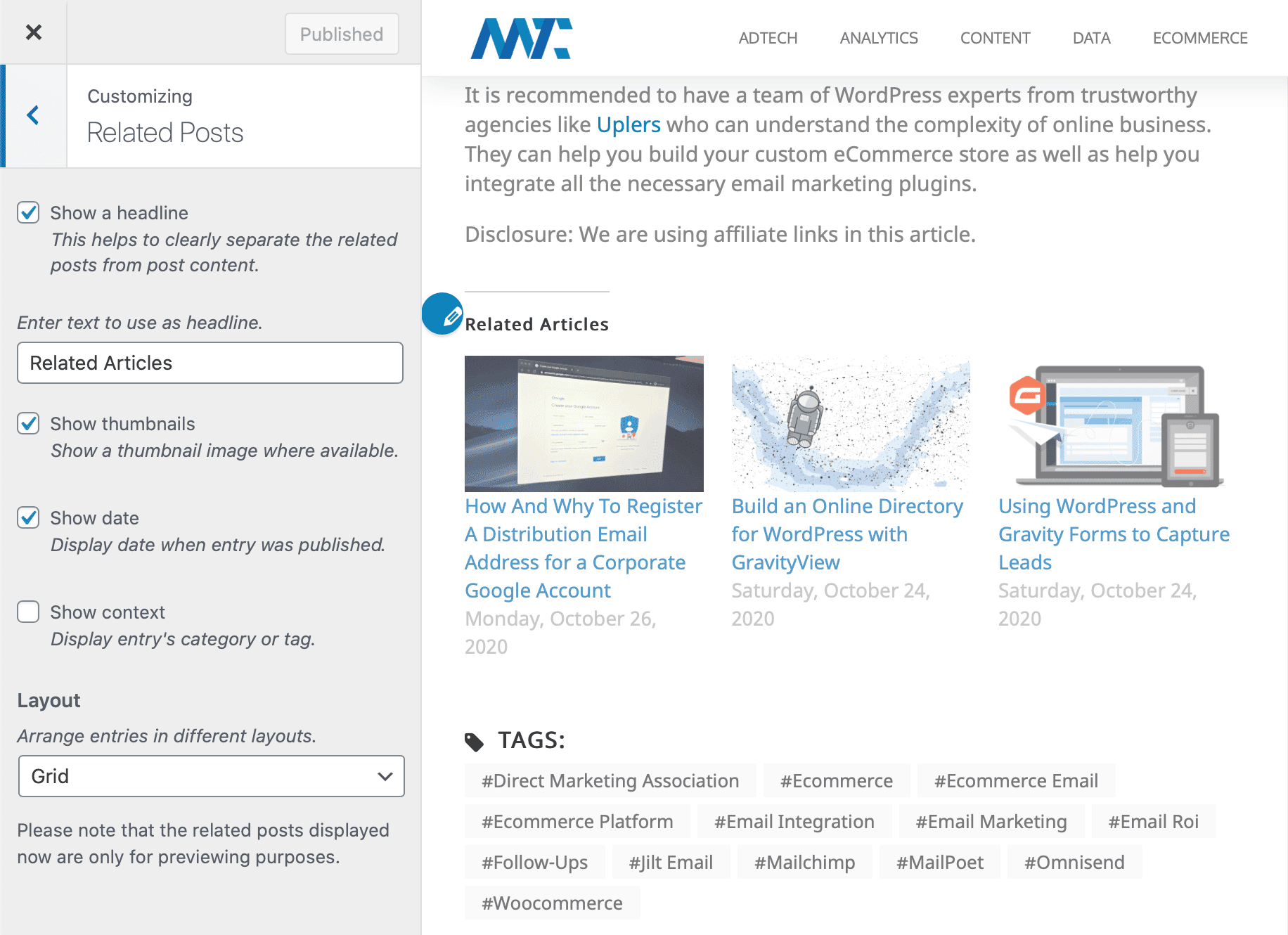The image size is (1288, 935).
Task: Close the Customizer with the X icon
Action: [x=33, y=32]
